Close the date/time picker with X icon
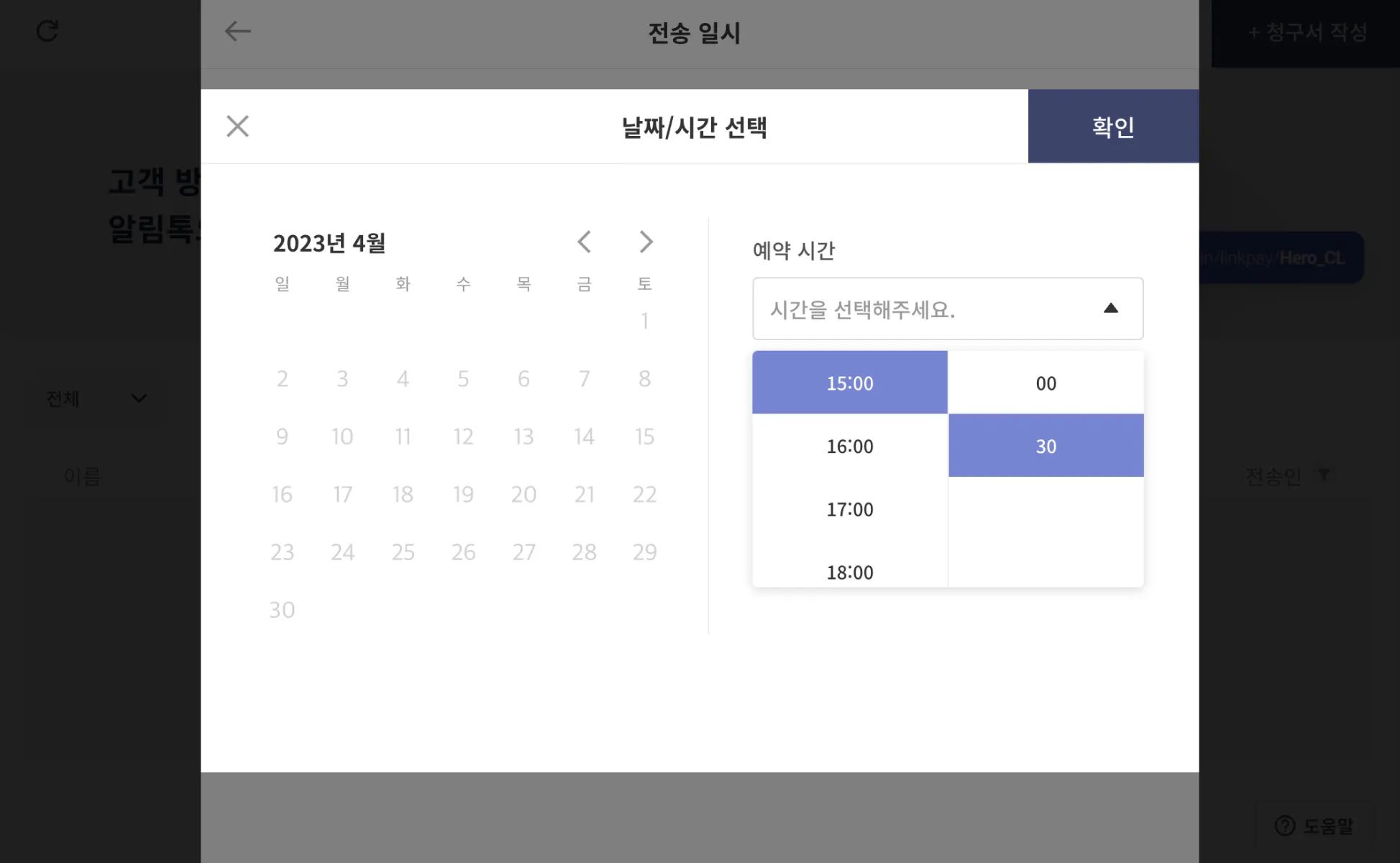This screenshot has width=1400, height=863. tap(237, 127)
